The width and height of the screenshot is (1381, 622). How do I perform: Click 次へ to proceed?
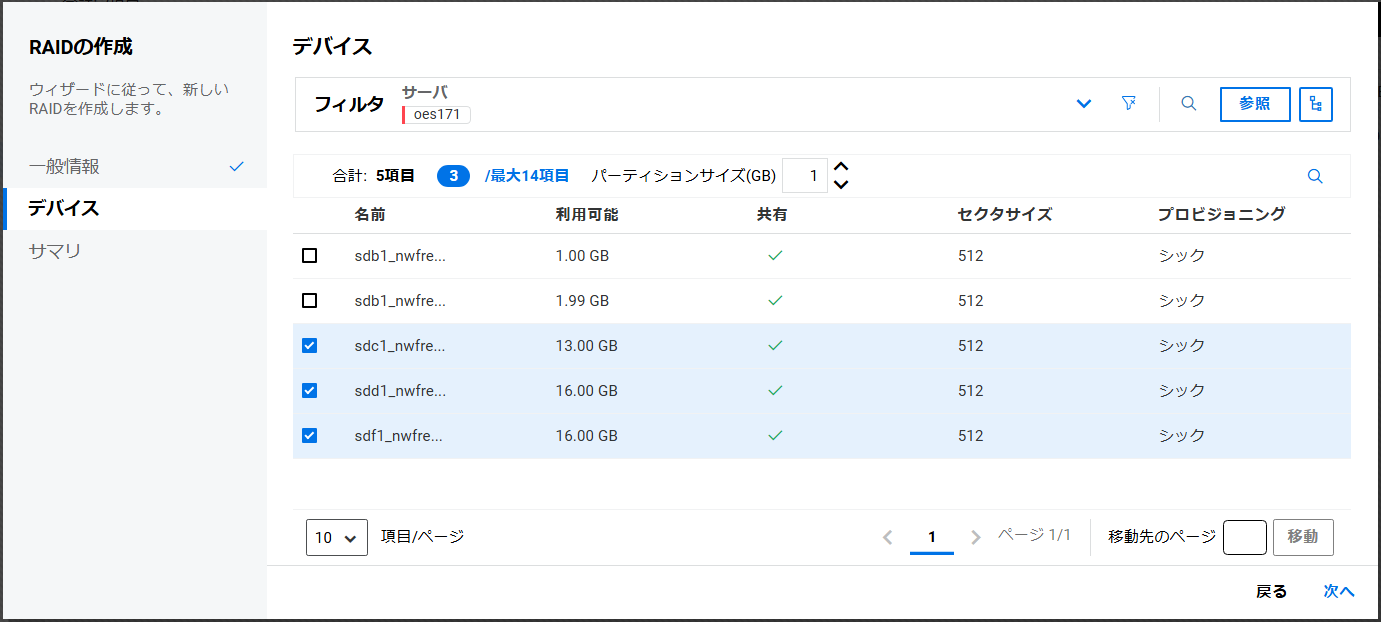[1338, 592]
